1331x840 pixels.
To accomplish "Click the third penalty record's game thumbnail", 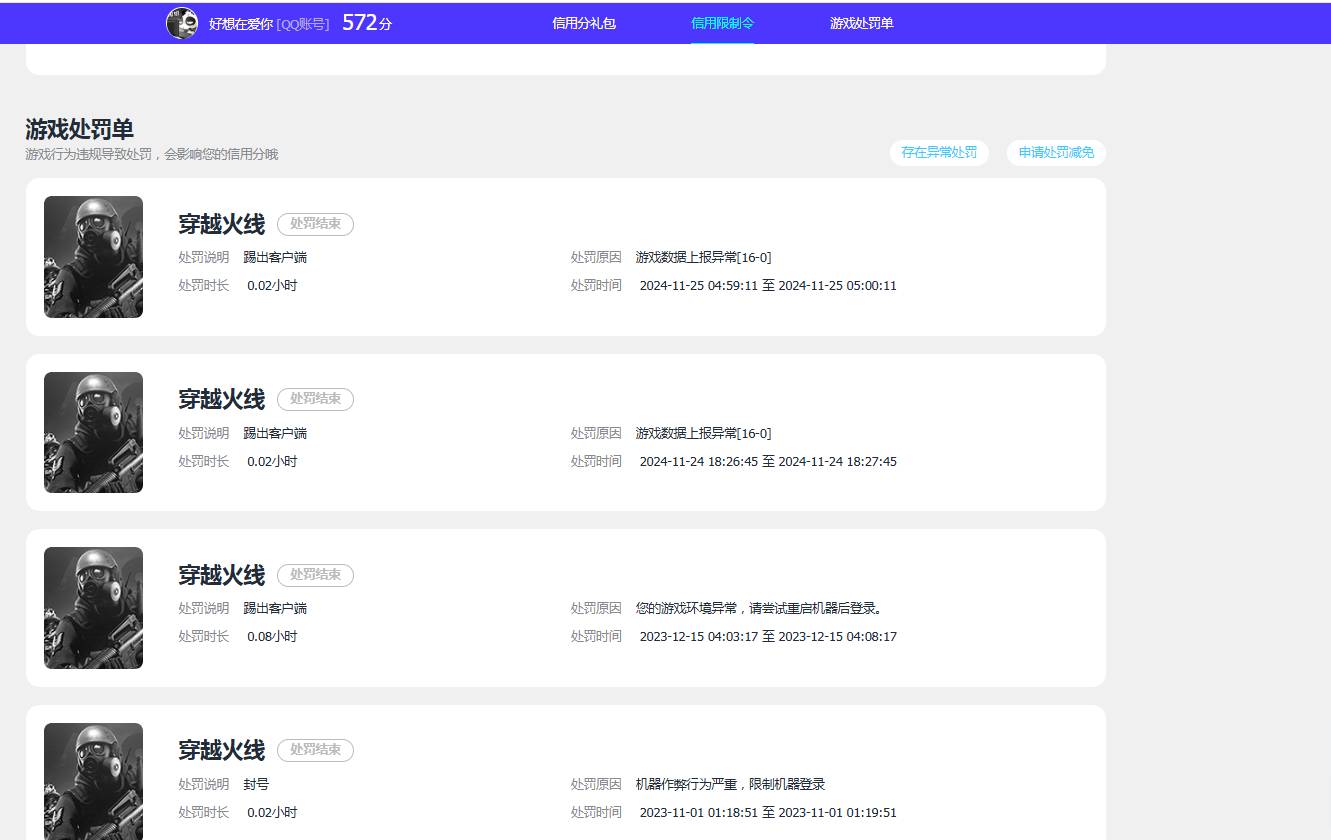I will point(93,607).
